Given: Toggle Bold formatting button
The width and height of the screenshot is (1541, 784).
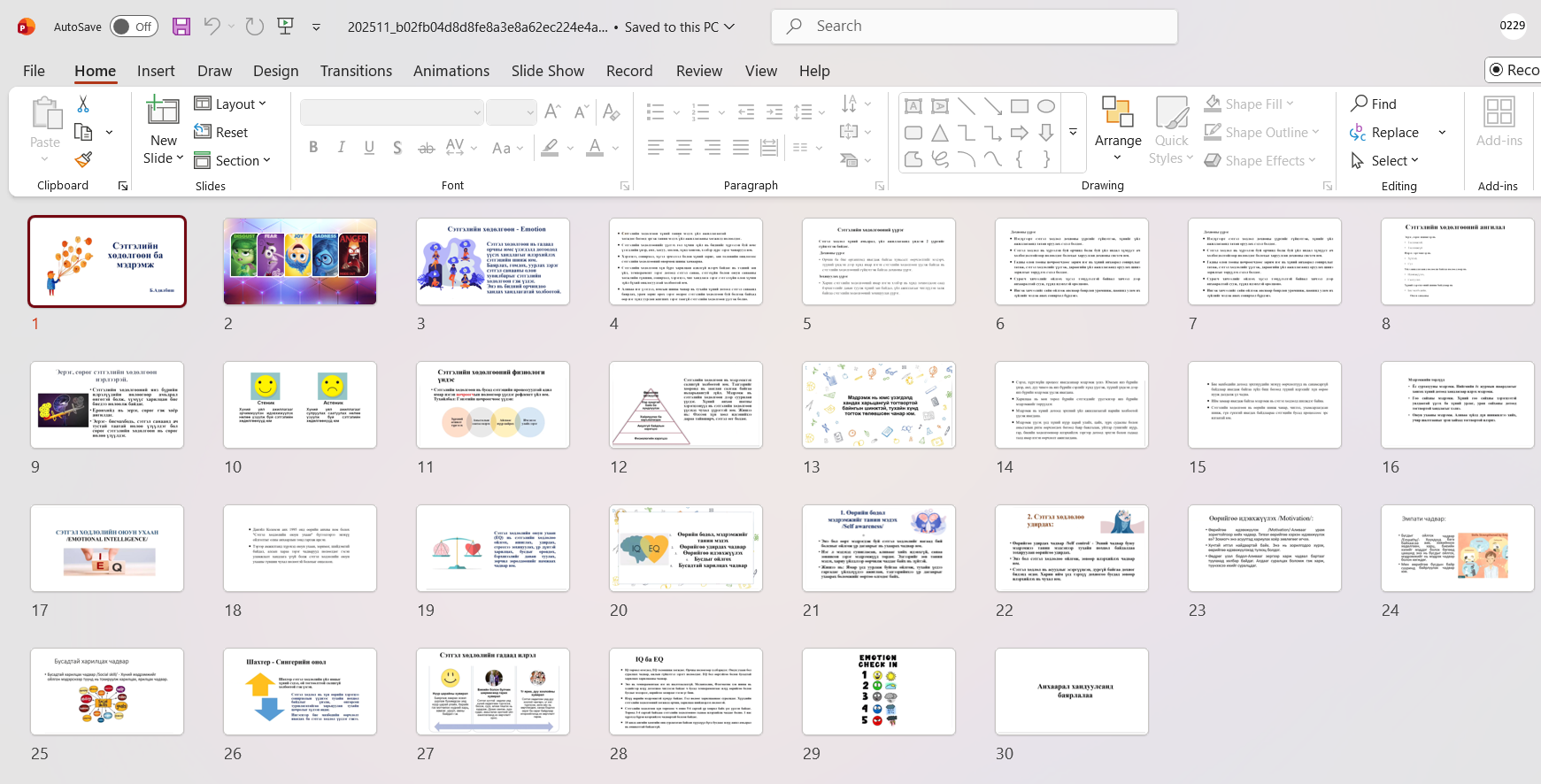Looking at the screenshot, I should click(313, 148).
